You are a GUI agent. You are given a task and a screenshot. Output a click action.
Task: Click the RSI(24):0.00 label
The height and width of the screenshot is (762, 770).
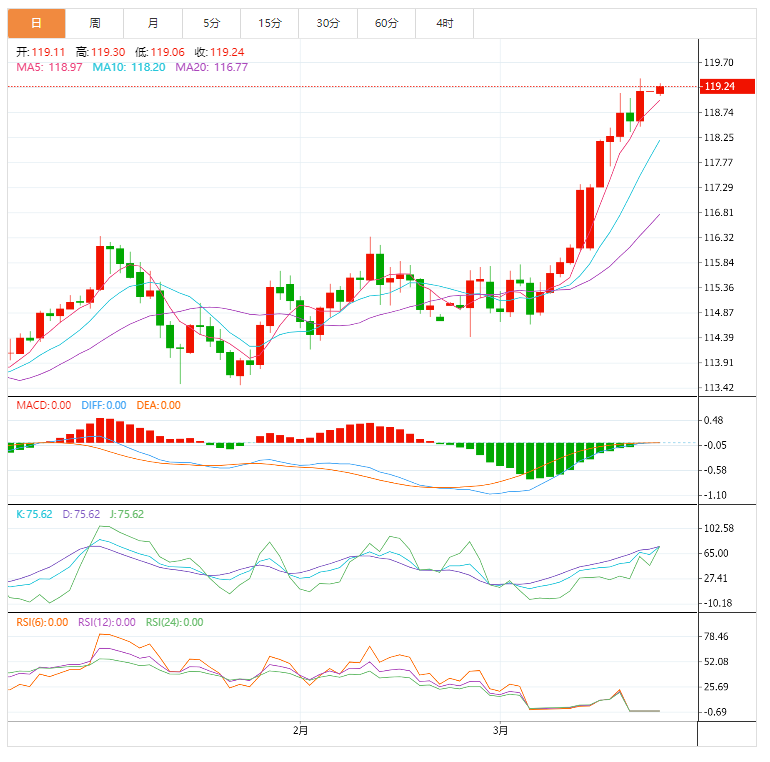[174, 623]
